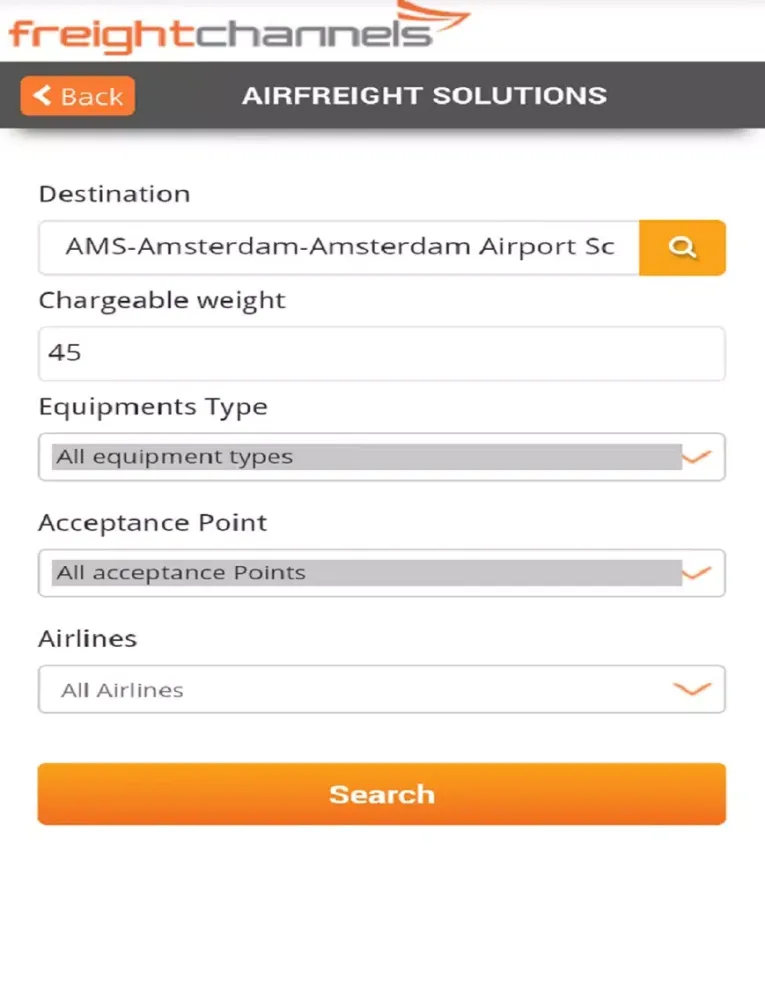765x1000 pixels.
Task: Click the Chargeable weight label
Action: pos(162,301)
